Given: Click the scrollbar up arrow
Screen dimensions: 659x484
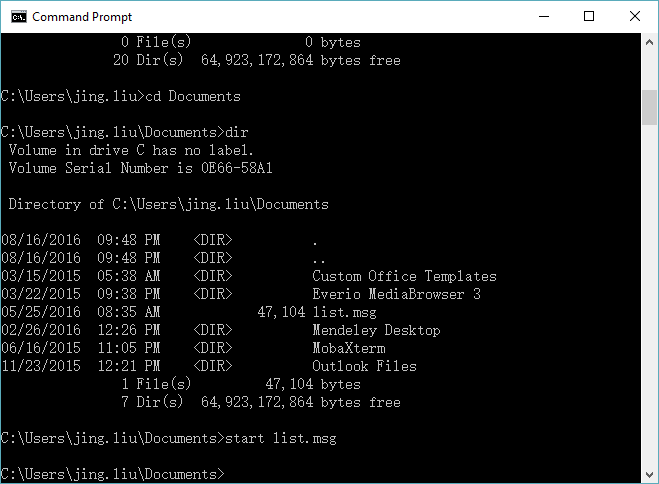Looking at the screenshot, I should (x=649, y=42).
